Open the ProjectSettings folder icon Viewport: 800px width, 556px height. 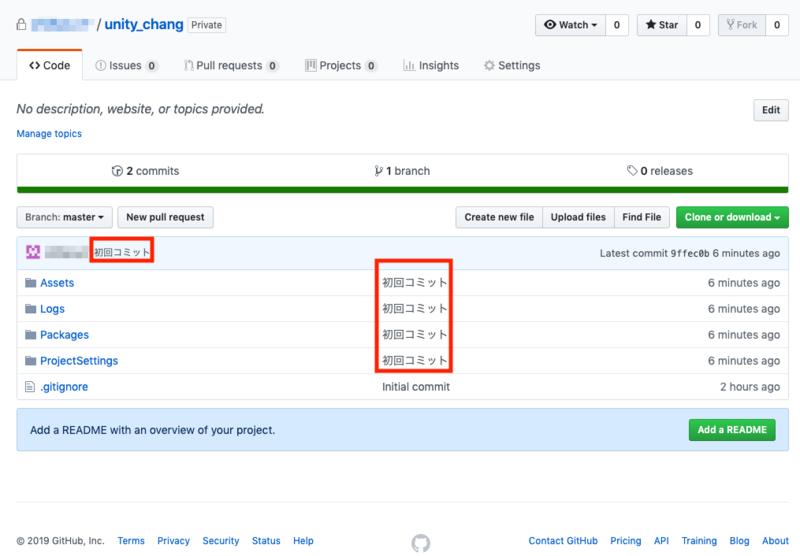[x=31, y=361]
